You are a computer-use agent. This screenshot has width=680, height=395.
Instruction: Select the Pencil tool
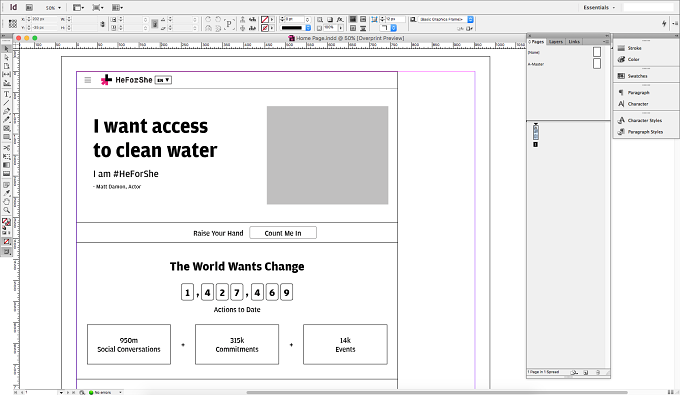pos(7,120)
